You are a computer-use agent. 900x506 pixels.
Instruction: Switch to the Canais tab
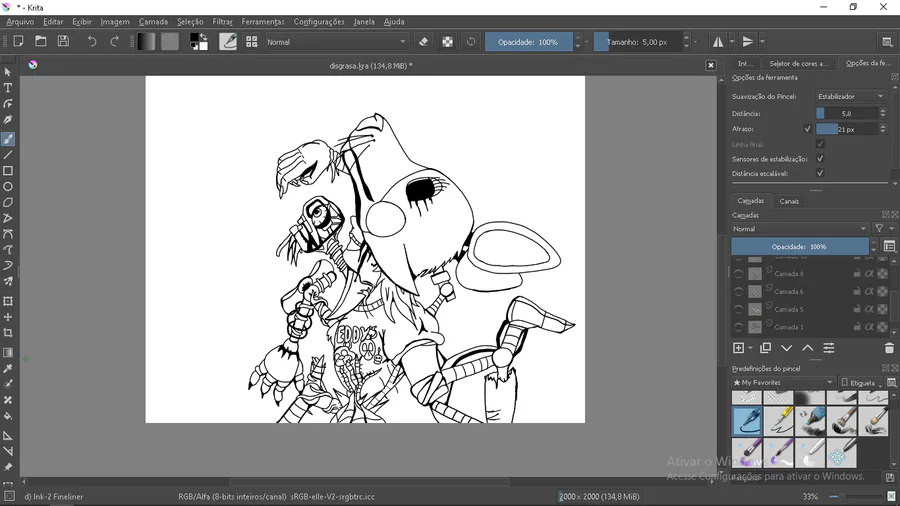tap(789, 201)
